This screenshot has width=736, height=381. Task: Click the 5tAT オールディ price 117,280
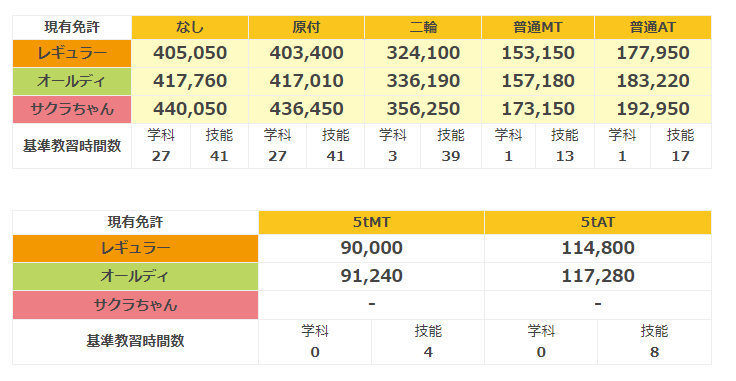pyautogui.click(x=598, y=276)
